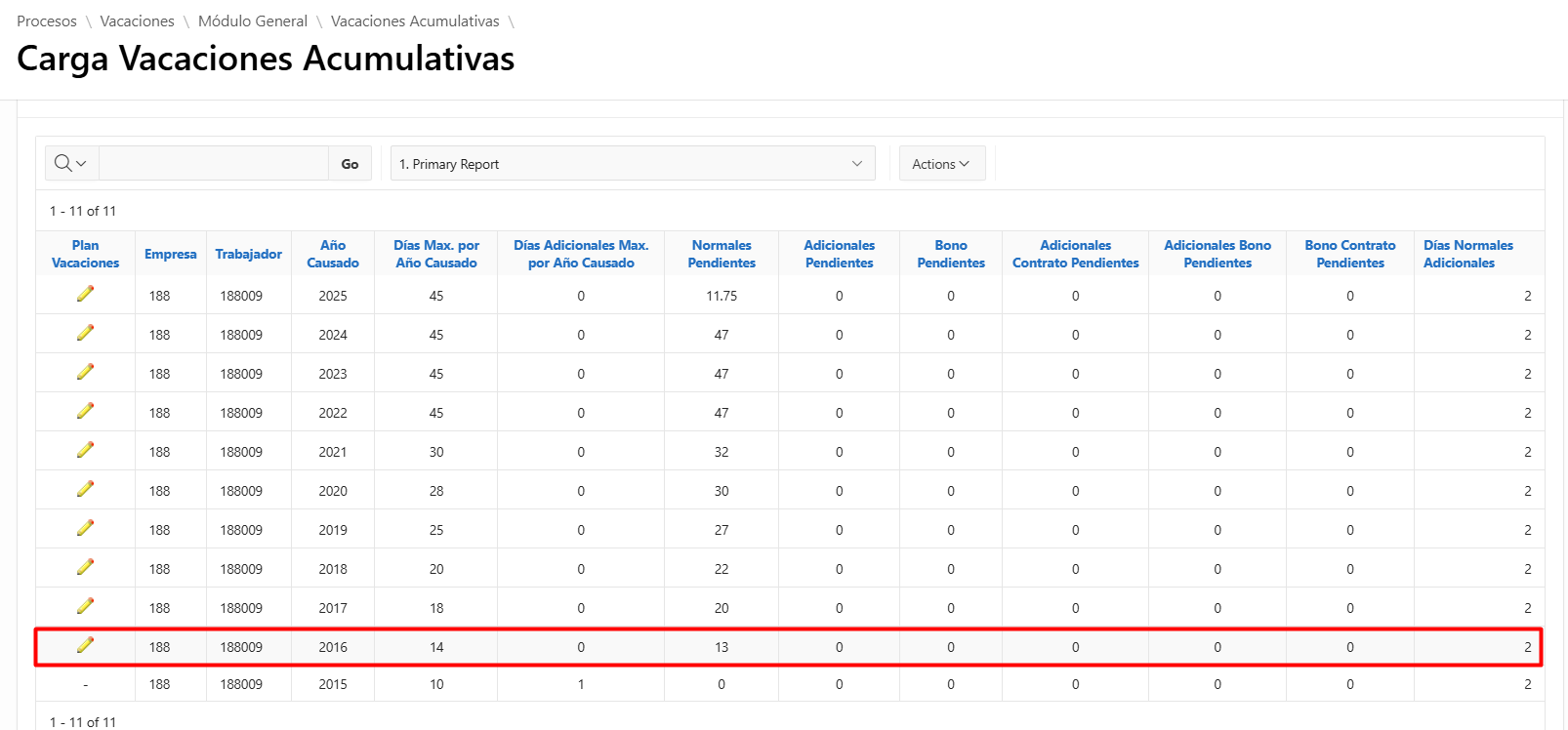Image resolution: width=1568 pixels, height=730 pixels.
Task: Edit the highlighted 2016 row pencil icon
Action: 86,645
